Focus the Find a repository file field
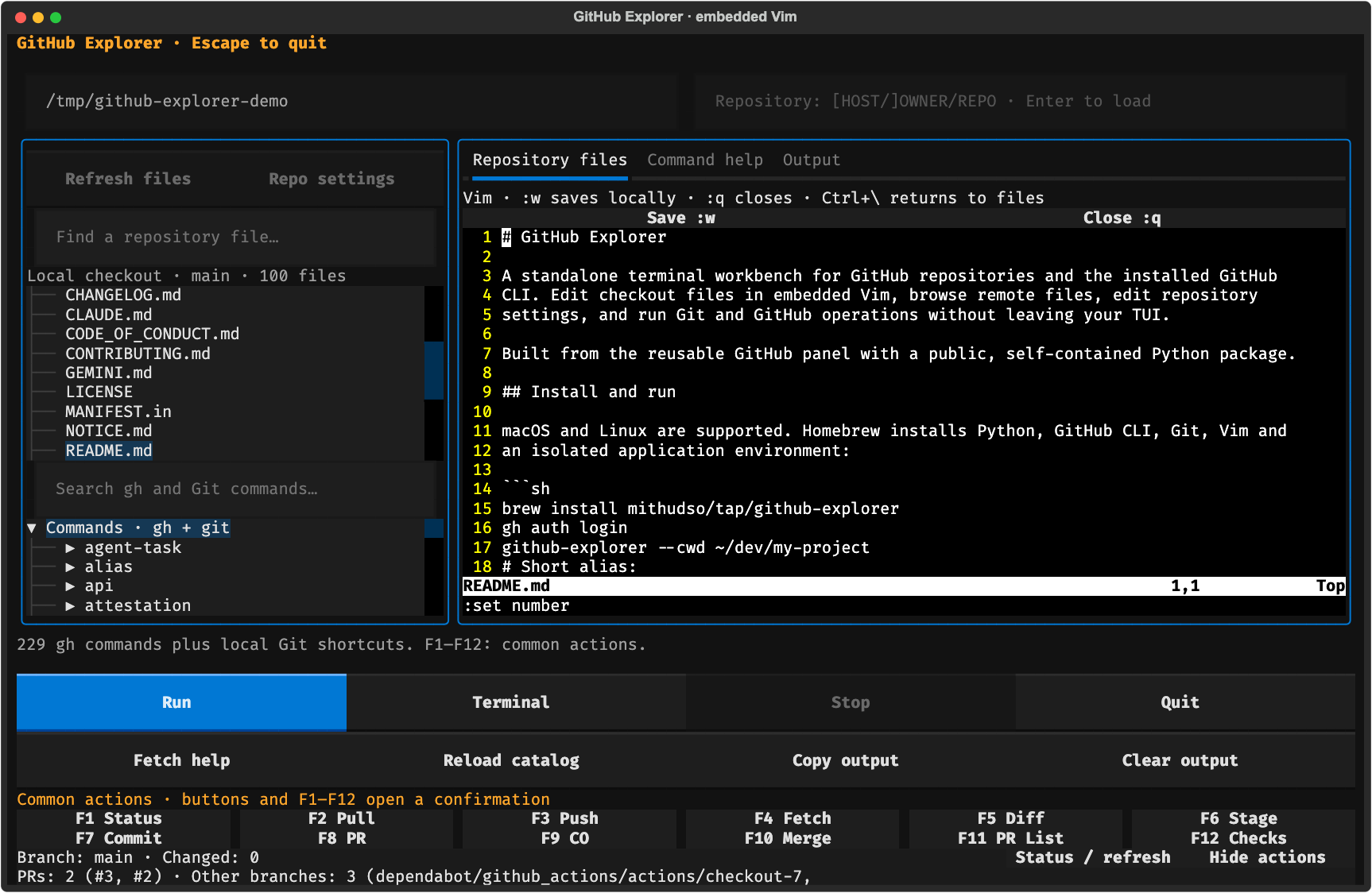Image resolution: width=1372 pixels, height=893 pixels. tap(235, 237)
